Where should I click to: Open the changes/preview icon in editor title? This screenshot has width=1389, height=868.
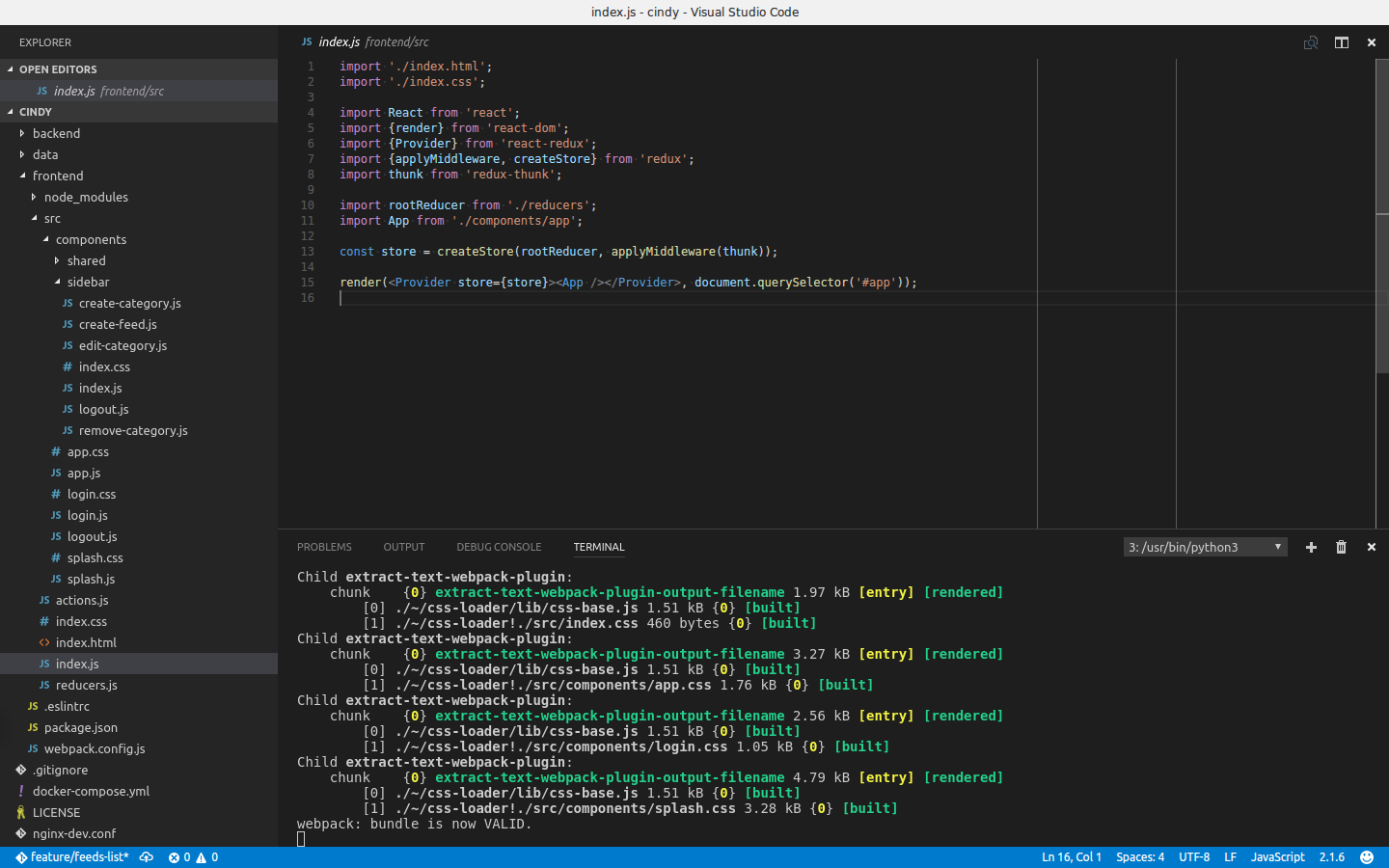(x=1311, y=42)
